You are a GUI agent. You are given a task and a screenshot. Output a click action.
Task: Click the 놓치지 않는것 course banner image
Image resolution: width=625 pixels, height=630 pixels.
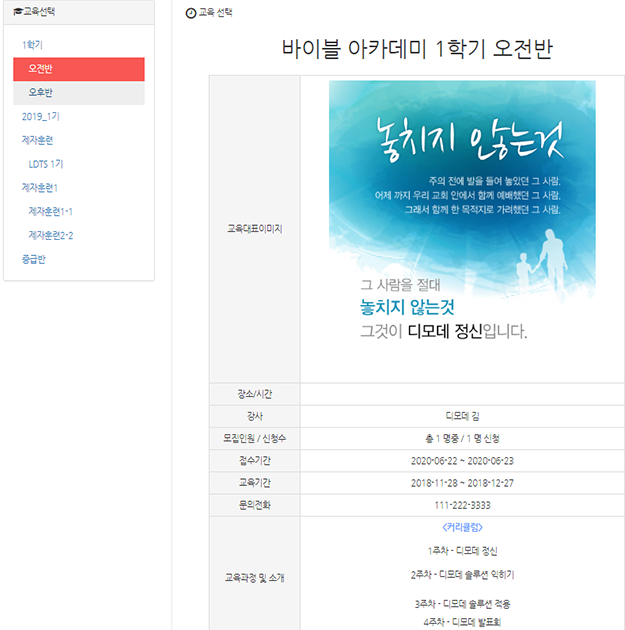coord(462,213)
